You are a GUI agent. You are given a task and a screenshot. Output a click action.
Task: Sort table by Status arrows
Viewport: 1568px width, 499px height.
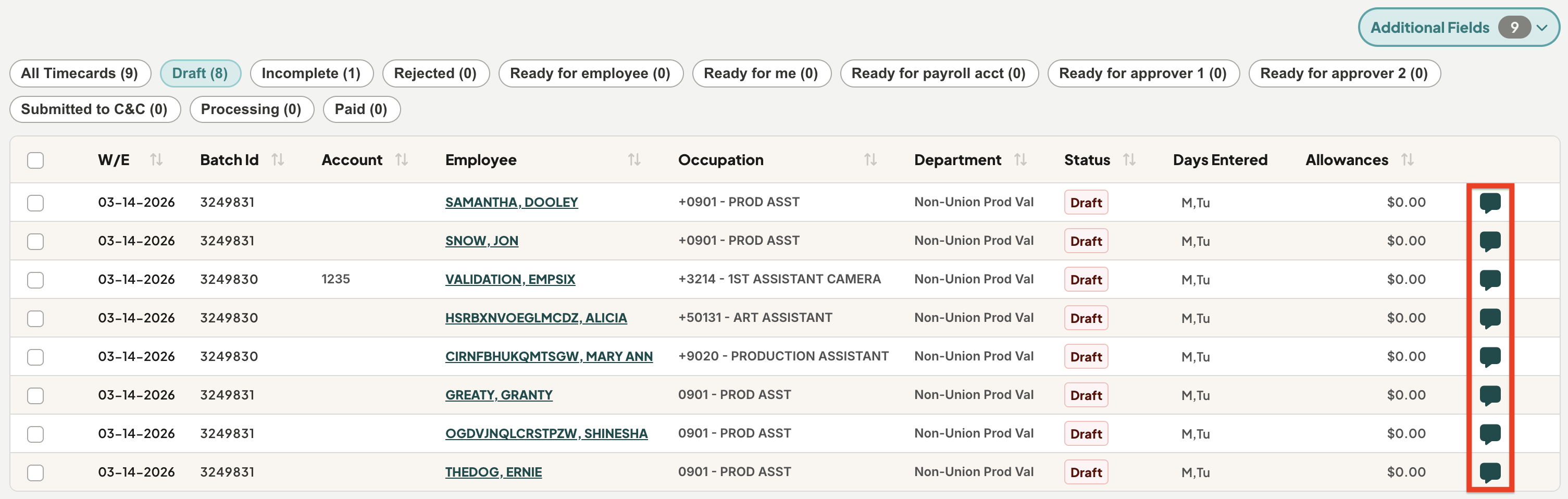coord(1129,159)
